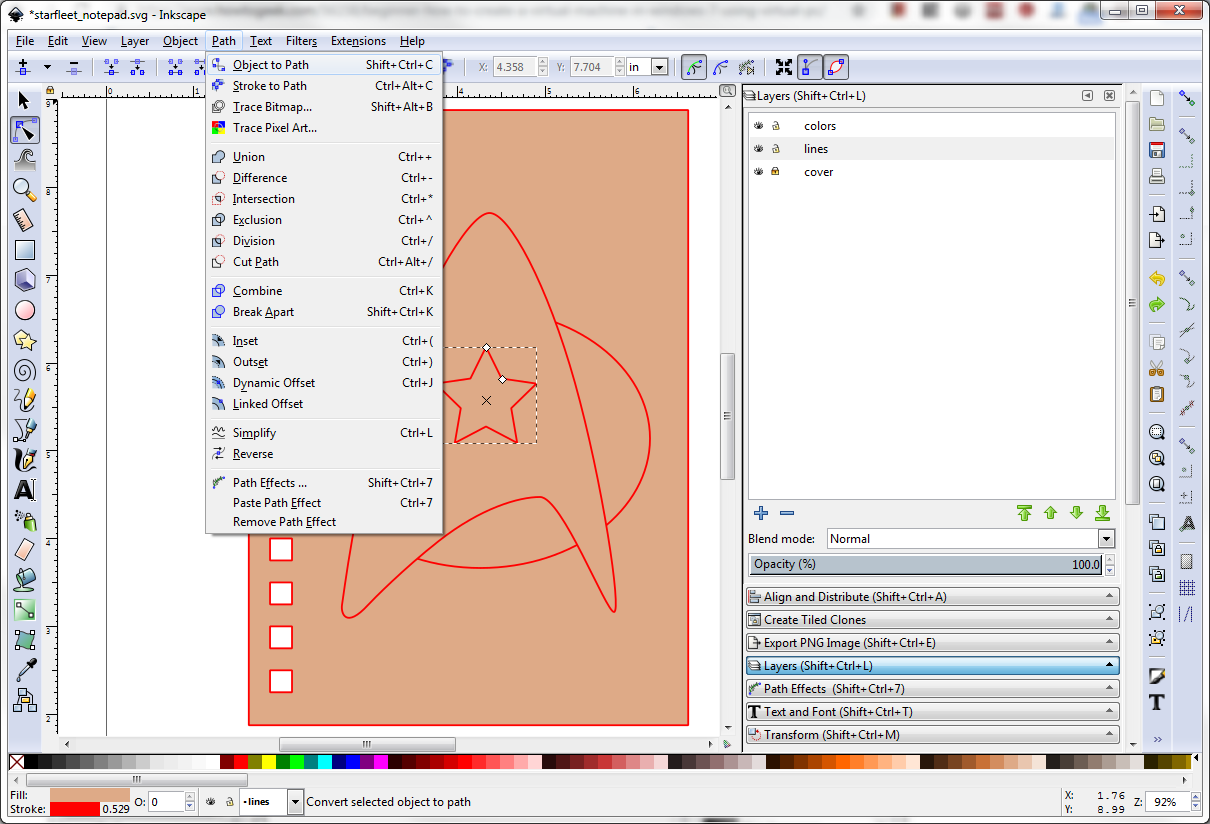Click the red stroke color swatch
The height and width of the screenshot is (824, 1210).
coord(74,809)
